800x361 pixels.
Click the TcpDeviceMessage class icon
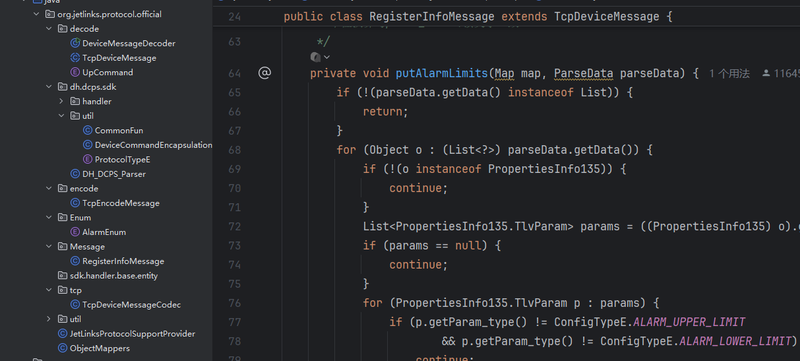(x=75, y=58)
